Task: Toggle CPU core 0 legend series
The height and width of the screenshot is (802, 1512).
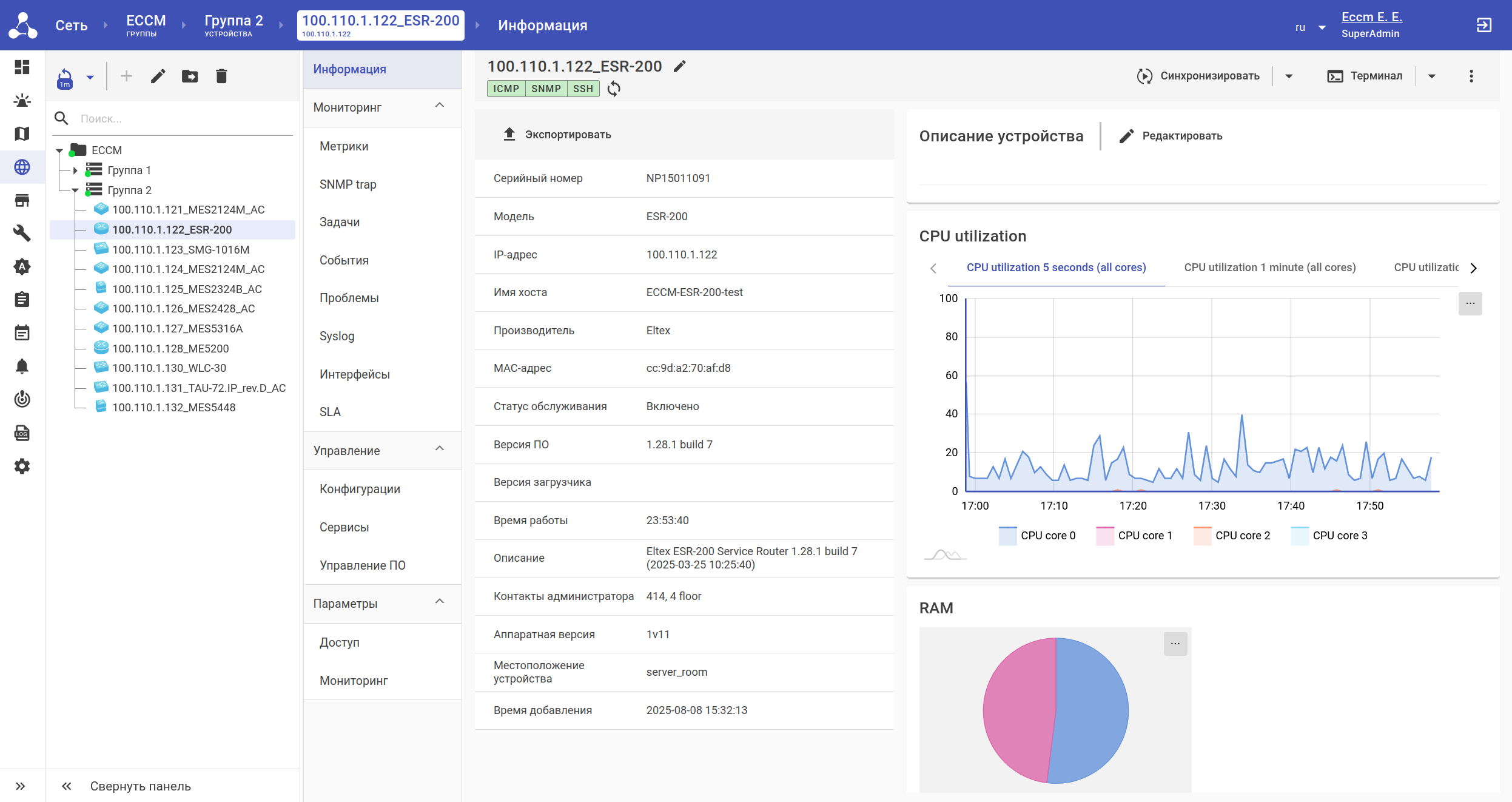Action: click(x=1037, y=536)
